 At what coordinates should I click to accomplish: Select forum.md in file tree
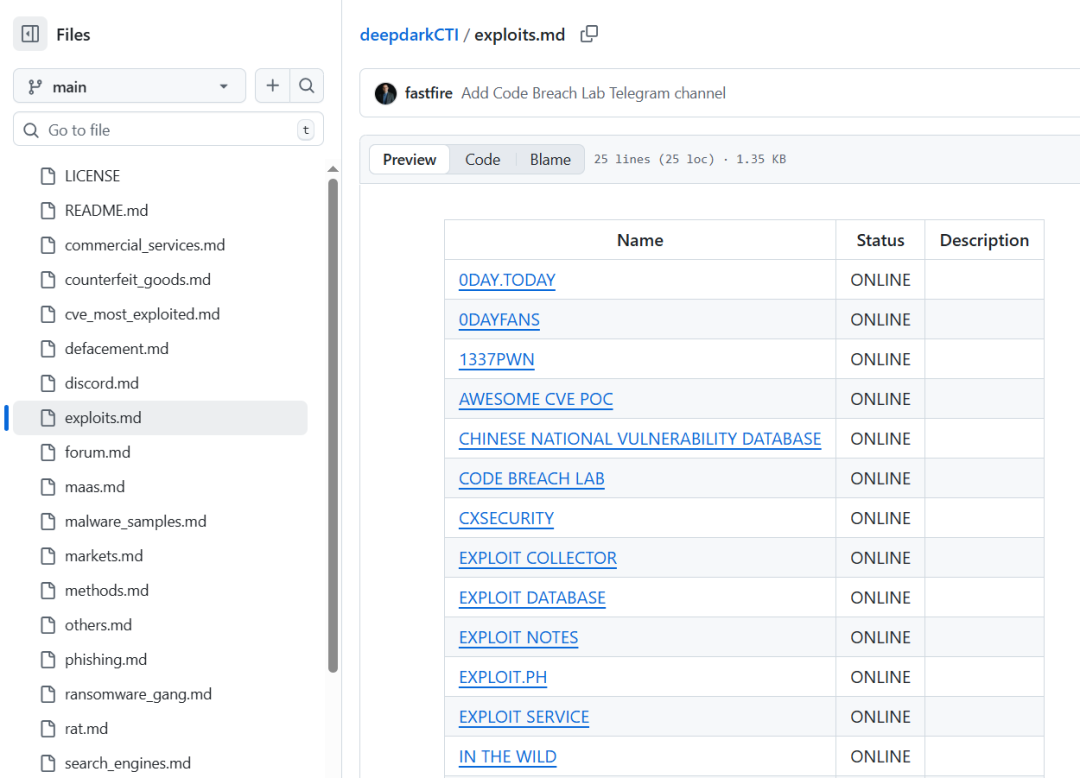click(x=160, y=452)
